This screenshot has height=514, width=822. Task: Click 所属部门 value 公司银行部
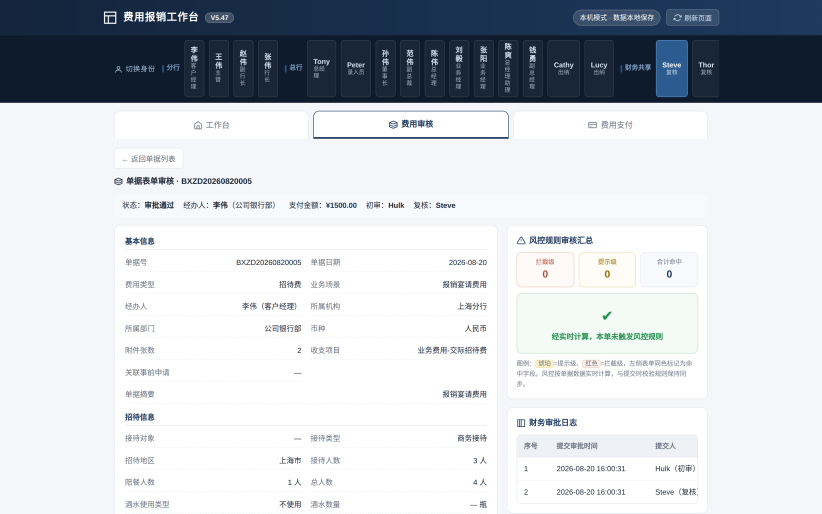tap(283, 328)
